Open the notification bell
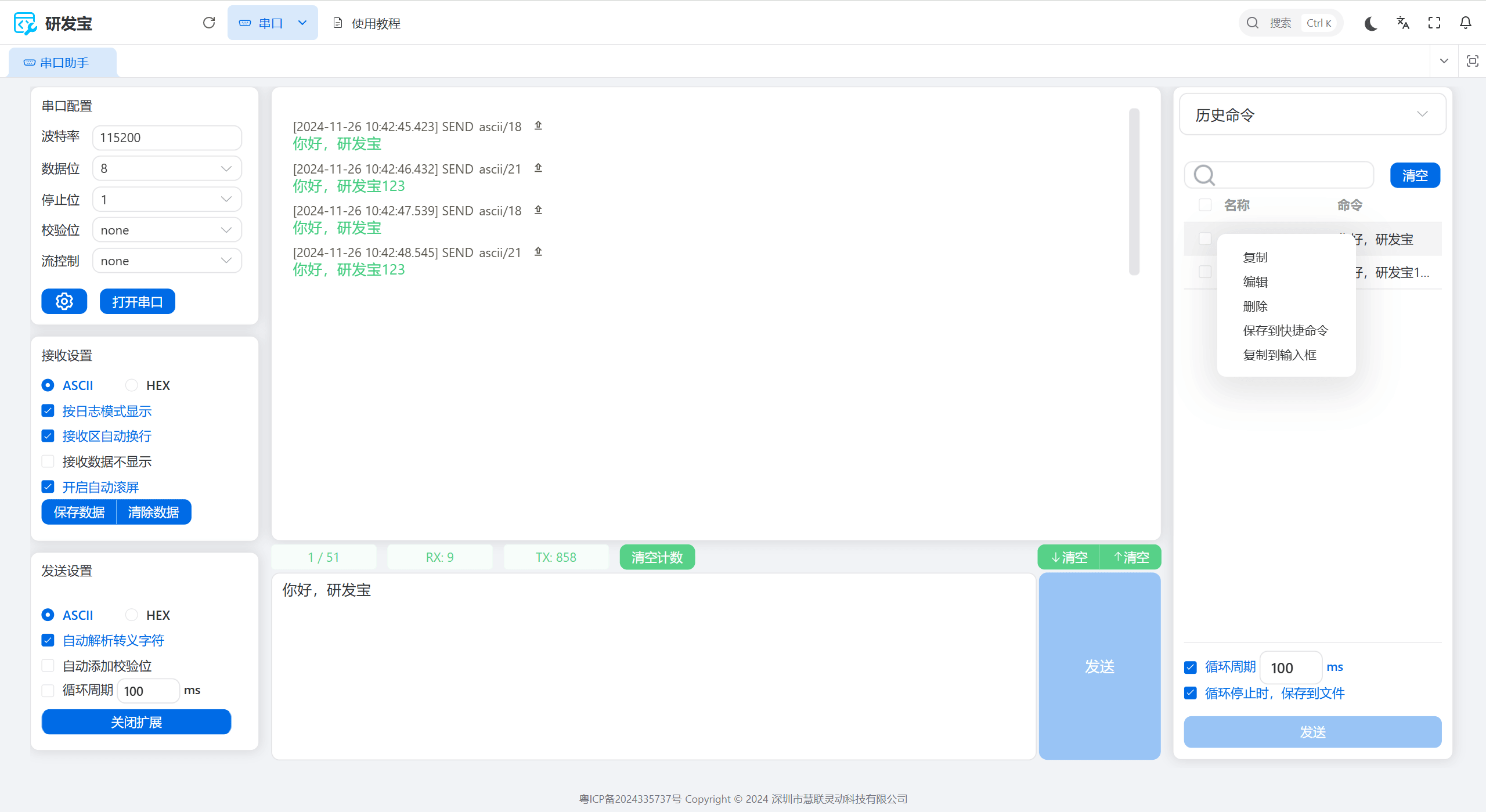This screenshot has width=1486, height=812. [x=1466, y=23]
